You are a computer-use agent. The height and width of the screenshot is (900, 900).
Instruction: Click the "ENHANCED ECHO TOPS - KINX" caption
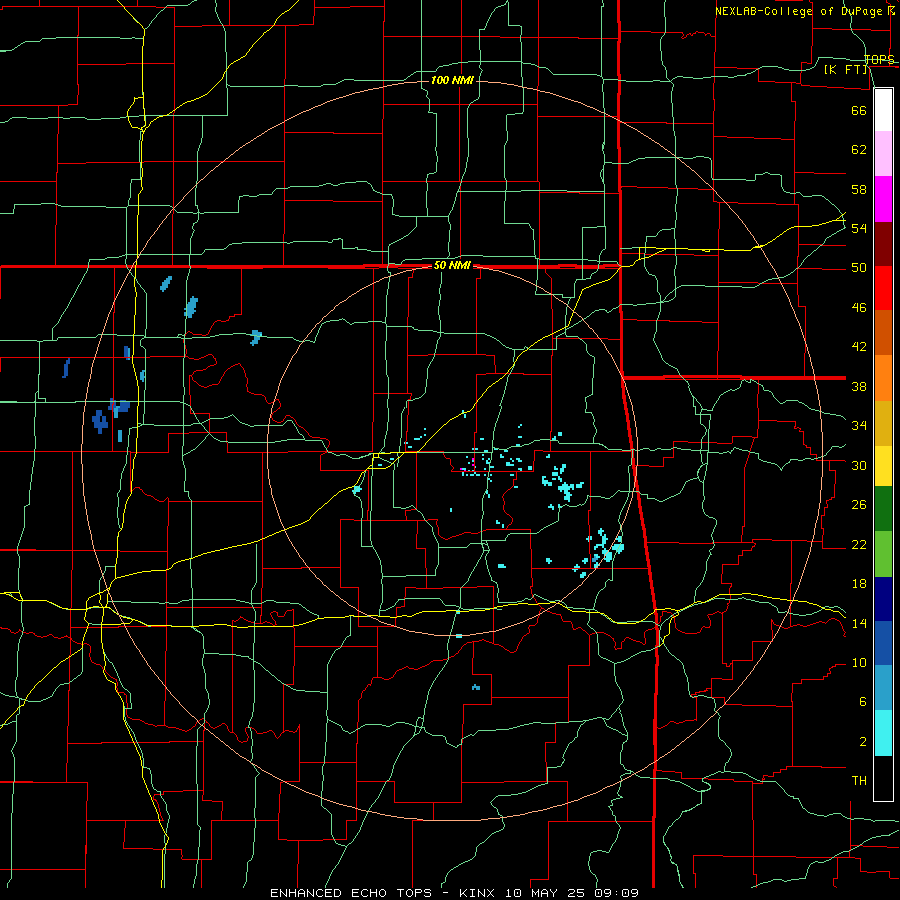385,893
